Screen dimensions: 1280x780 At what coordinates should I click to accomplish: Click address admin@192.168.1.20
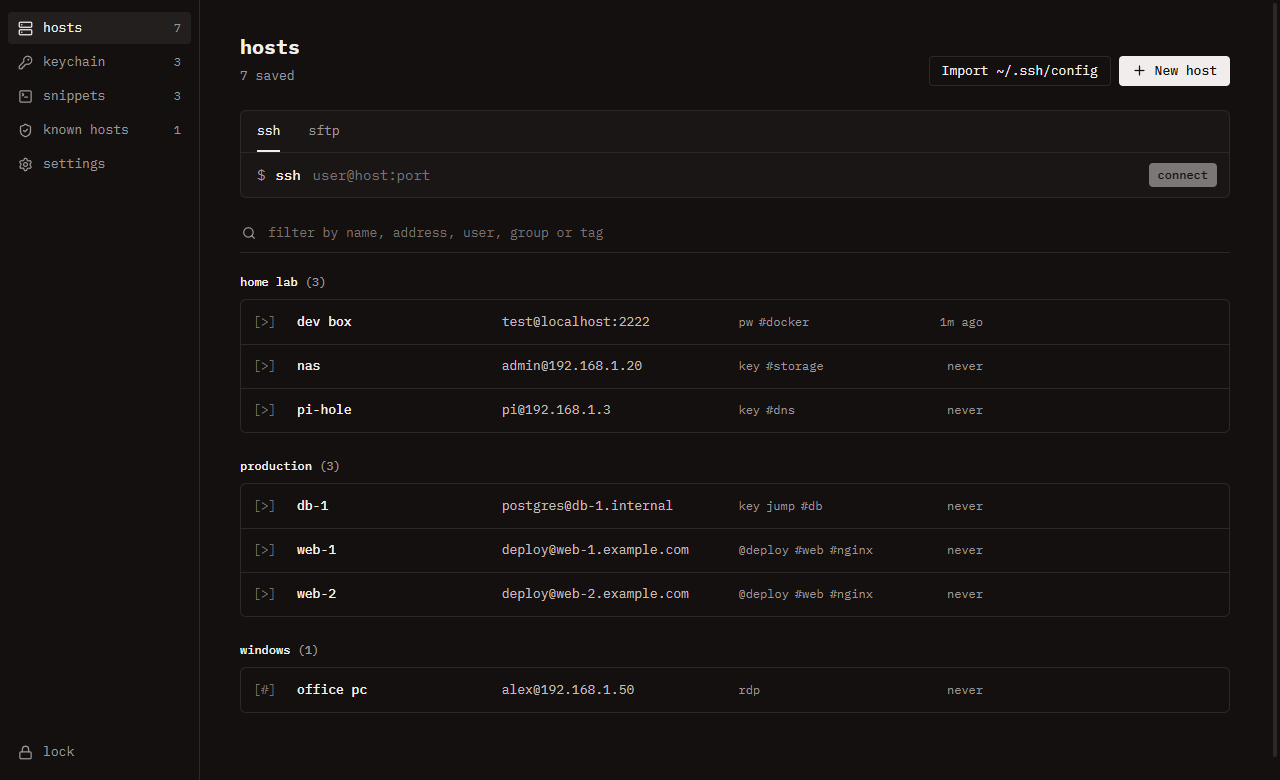coord(572,366)
